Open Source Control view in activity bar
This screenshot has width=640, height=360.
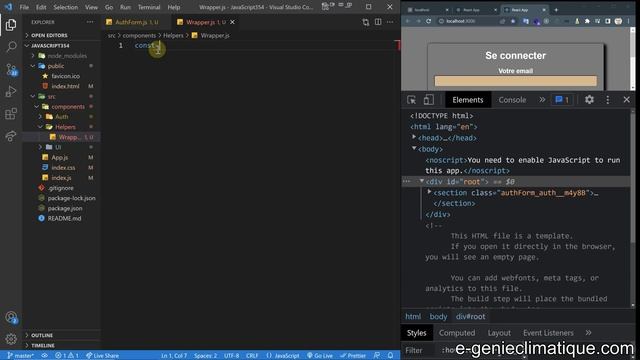click(x=11, y=69)
